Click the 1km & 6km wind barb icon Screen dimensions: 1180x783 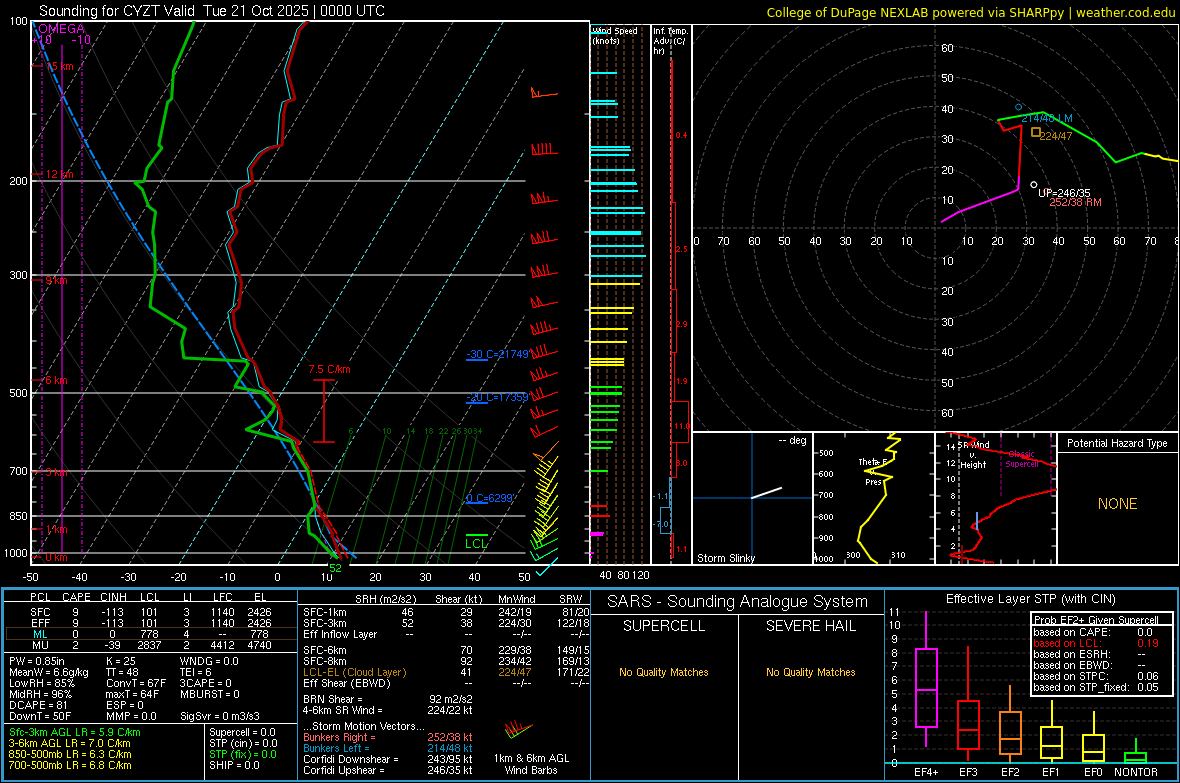519,730
